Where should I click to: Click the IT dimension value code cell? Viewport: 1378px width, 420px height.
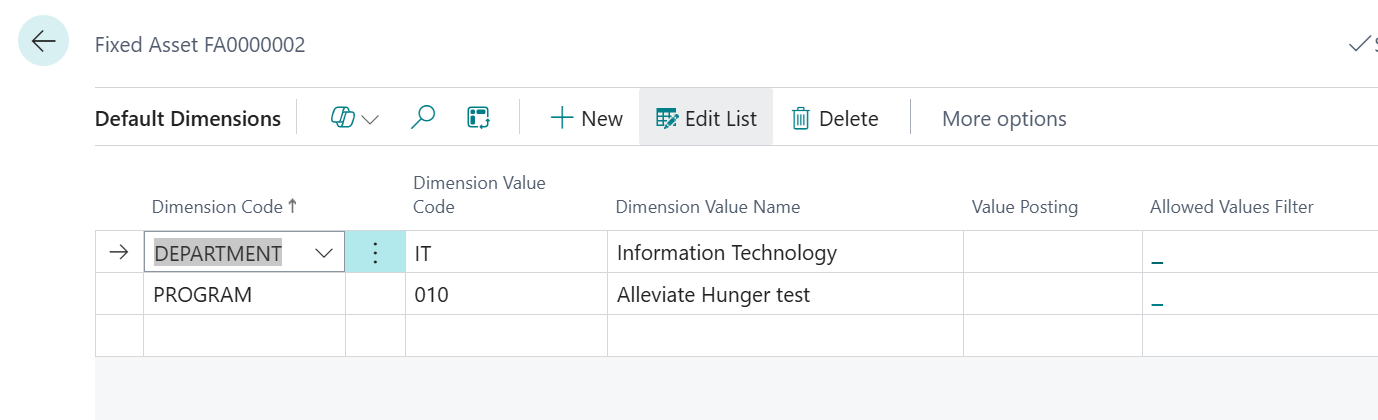click(x=505, y=253)
